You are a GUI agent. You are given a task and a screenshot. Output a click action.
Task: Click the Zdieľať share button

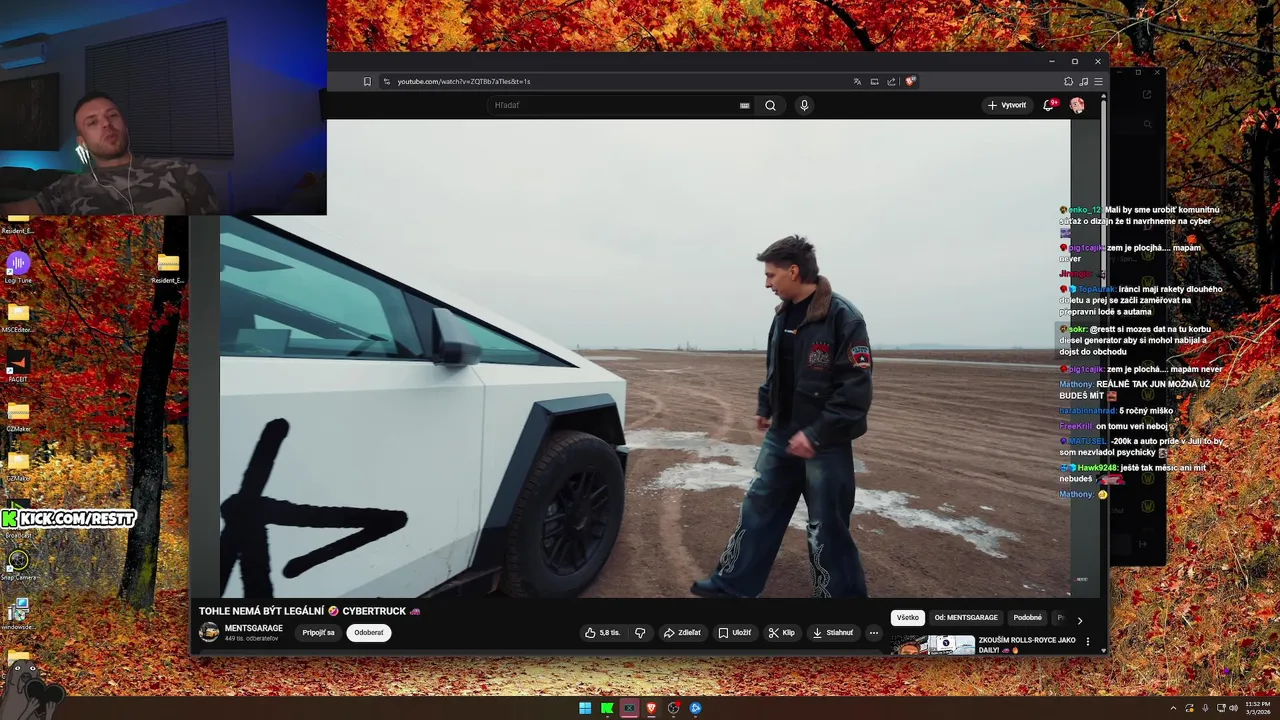point(682,632)
